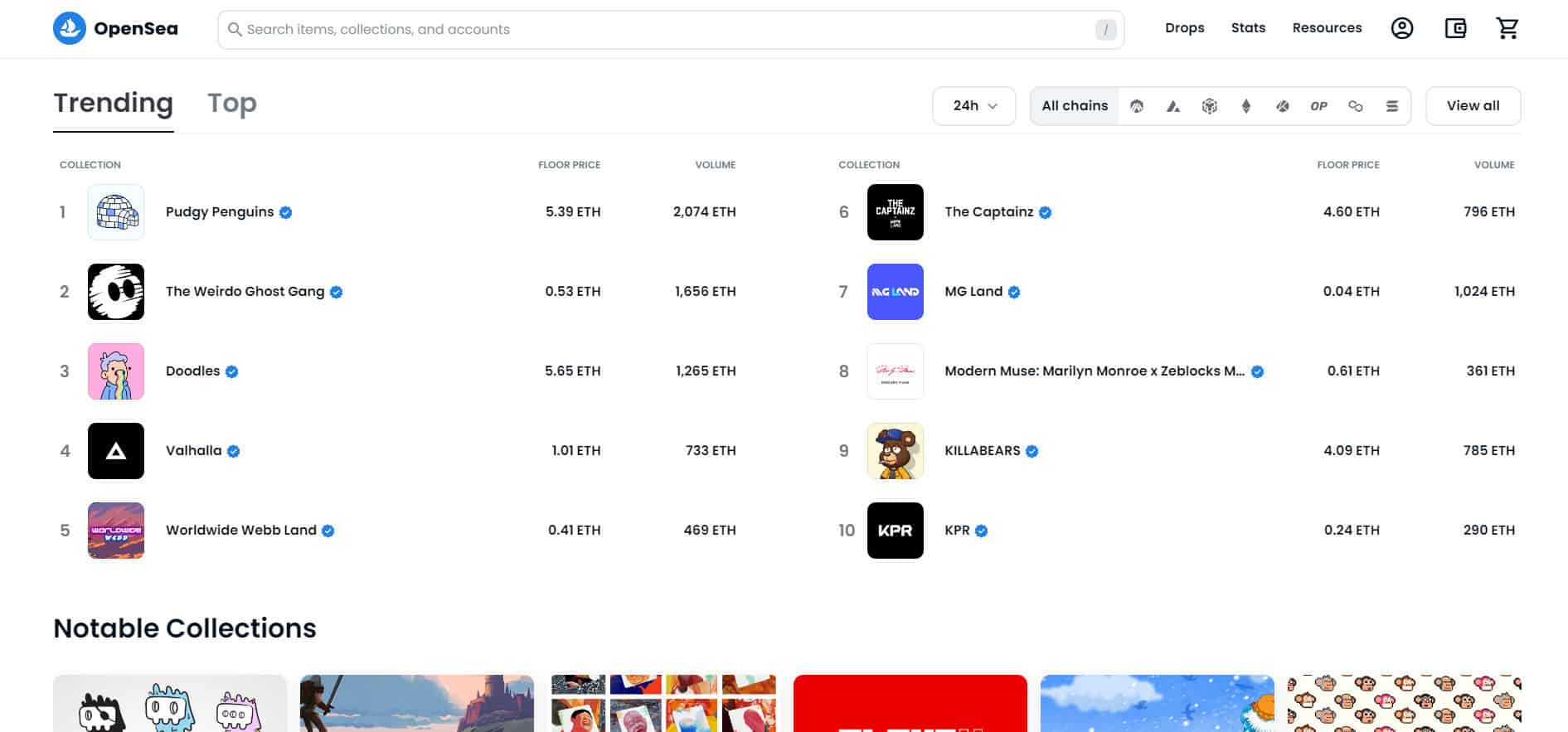Filter by Optimism OP icon
The image size is (1568, 732).
[x=1319, y=106]
